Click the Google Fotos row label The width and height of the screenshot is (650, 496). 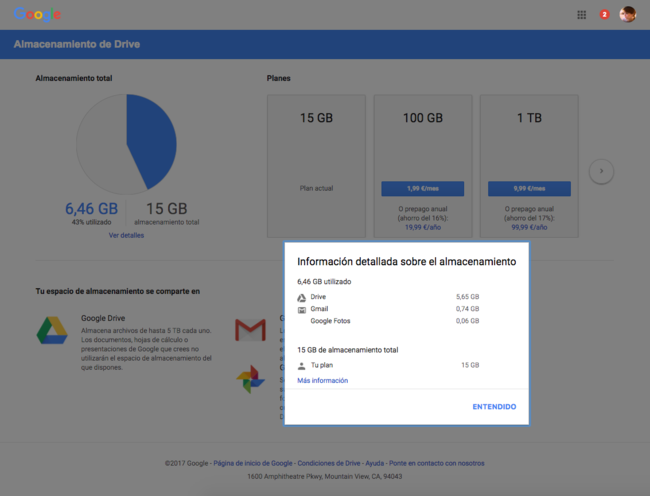point(330,321)
